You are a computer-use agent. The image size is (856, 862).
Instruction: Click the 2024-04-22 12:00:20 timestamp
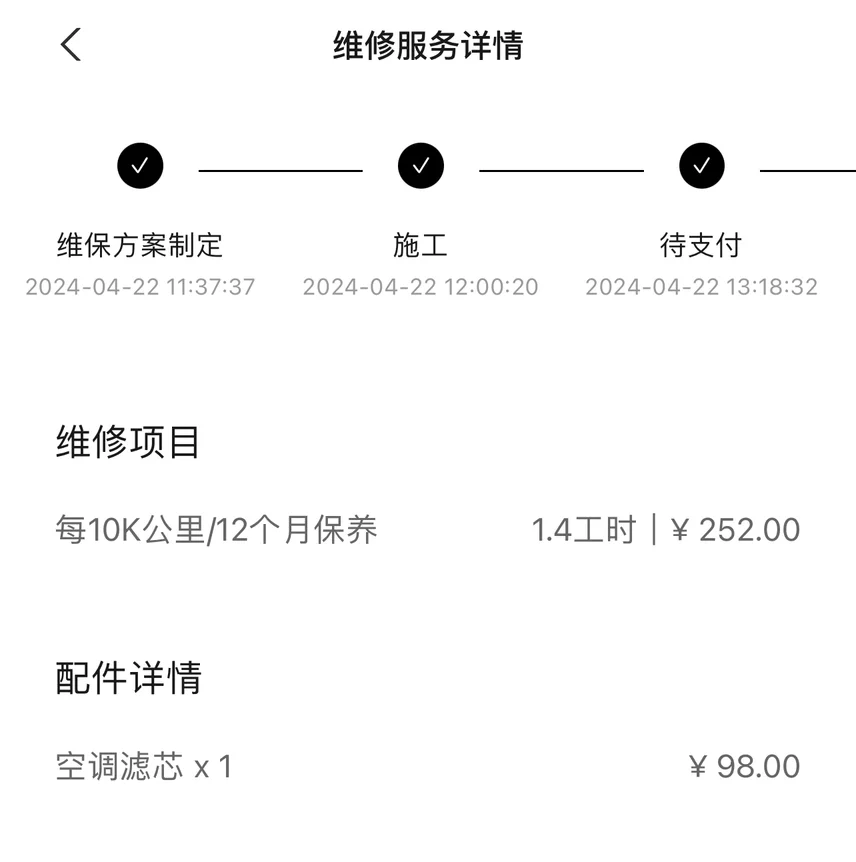[421, 287]
